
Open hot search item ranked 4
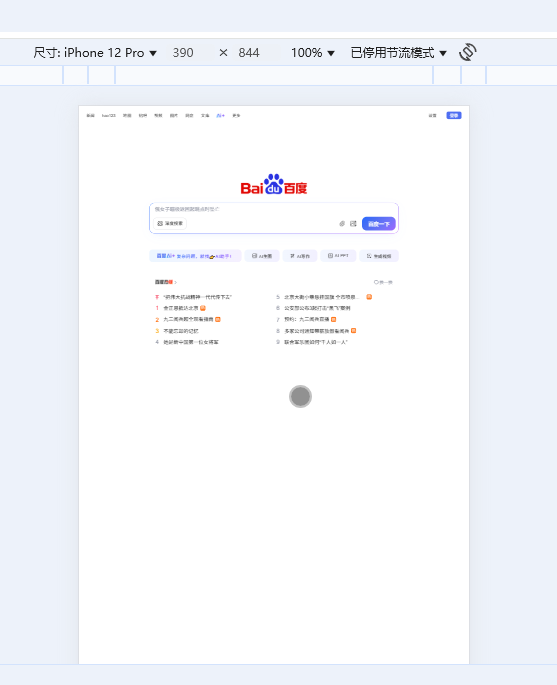191,342
